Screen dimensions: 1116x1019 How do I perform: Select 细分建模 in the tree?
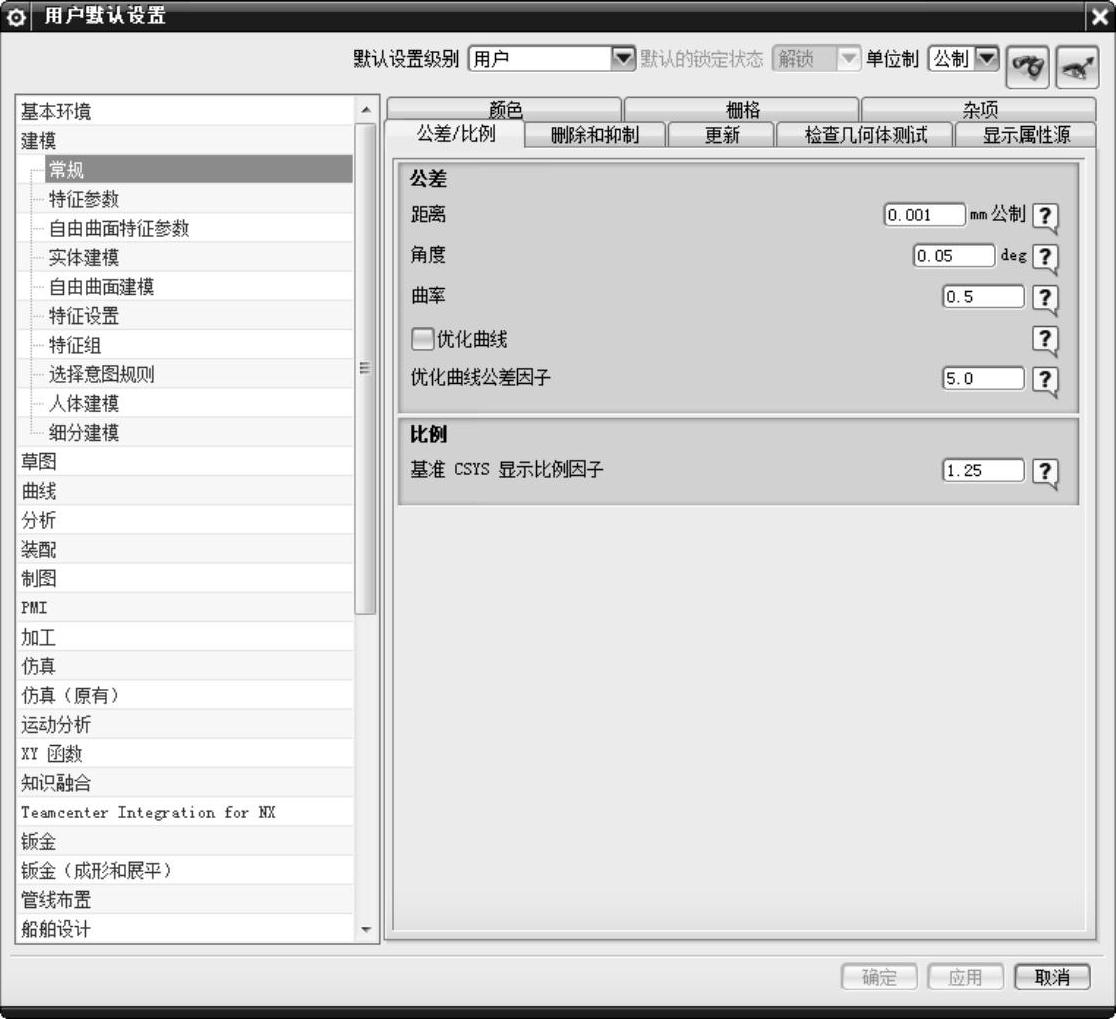(x=199, y=432)
